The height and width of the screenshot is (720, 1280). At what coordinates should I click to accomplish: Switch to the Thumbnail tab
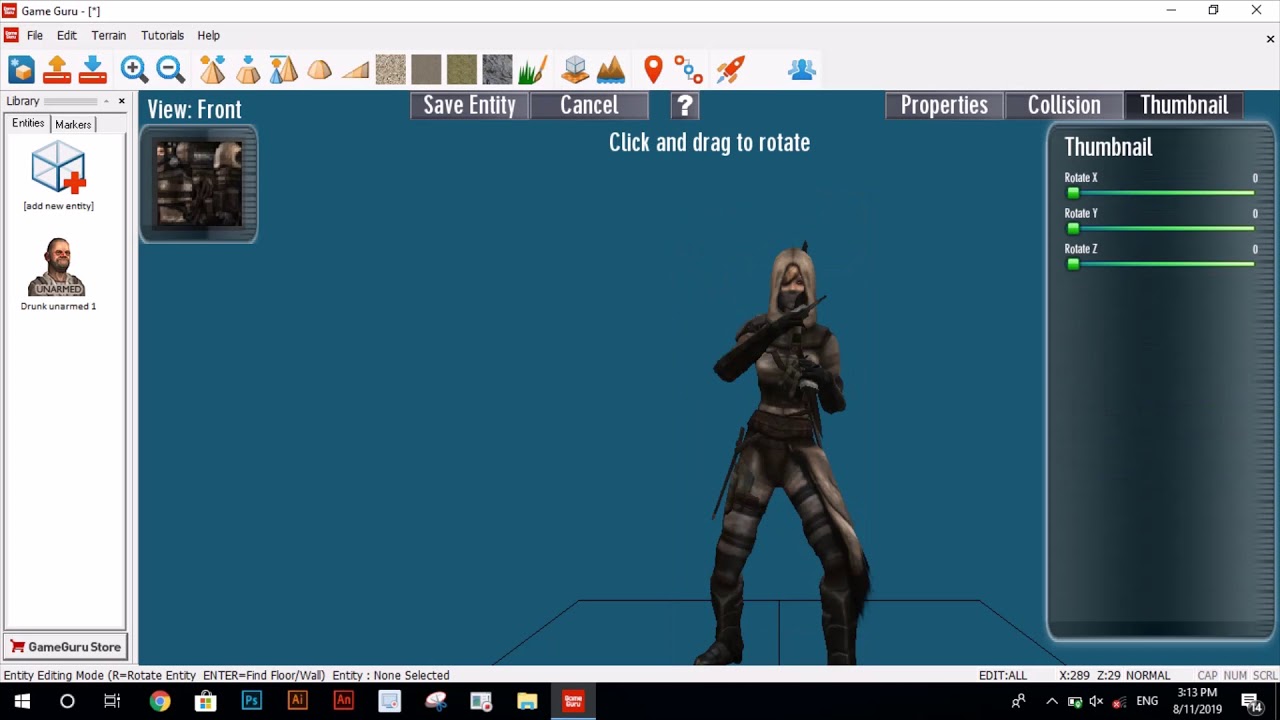[x=1184, y=105]
